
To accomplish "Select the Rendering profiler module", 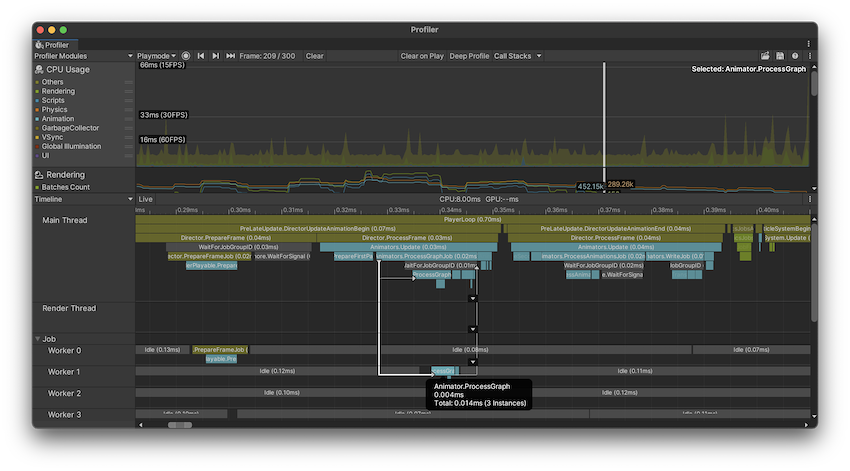I will coord(66,175).
